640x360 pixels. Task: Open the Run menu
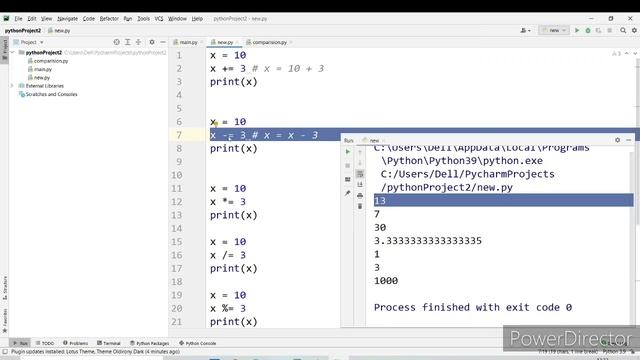(128, 19)
